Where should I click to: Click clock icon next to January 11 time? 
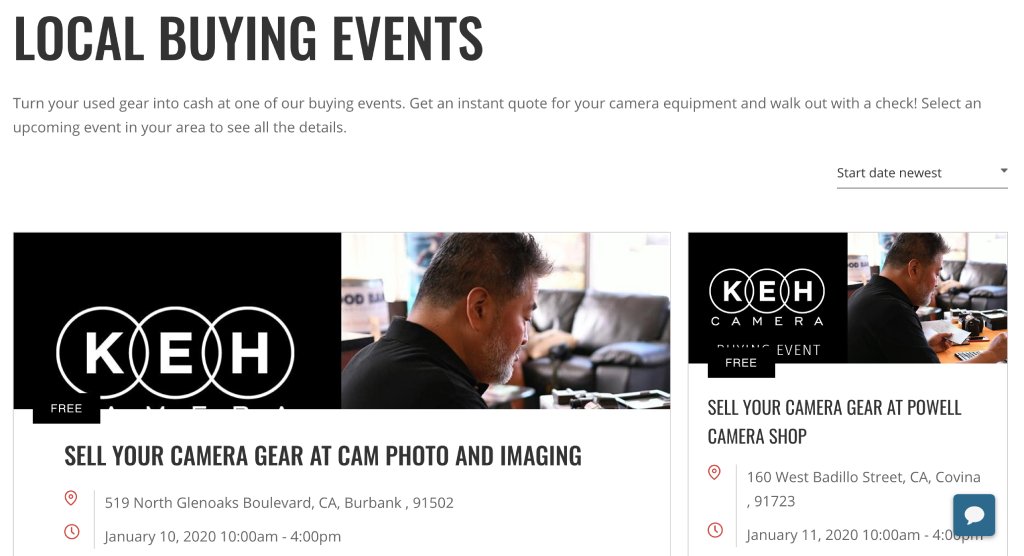coord(716,530)
